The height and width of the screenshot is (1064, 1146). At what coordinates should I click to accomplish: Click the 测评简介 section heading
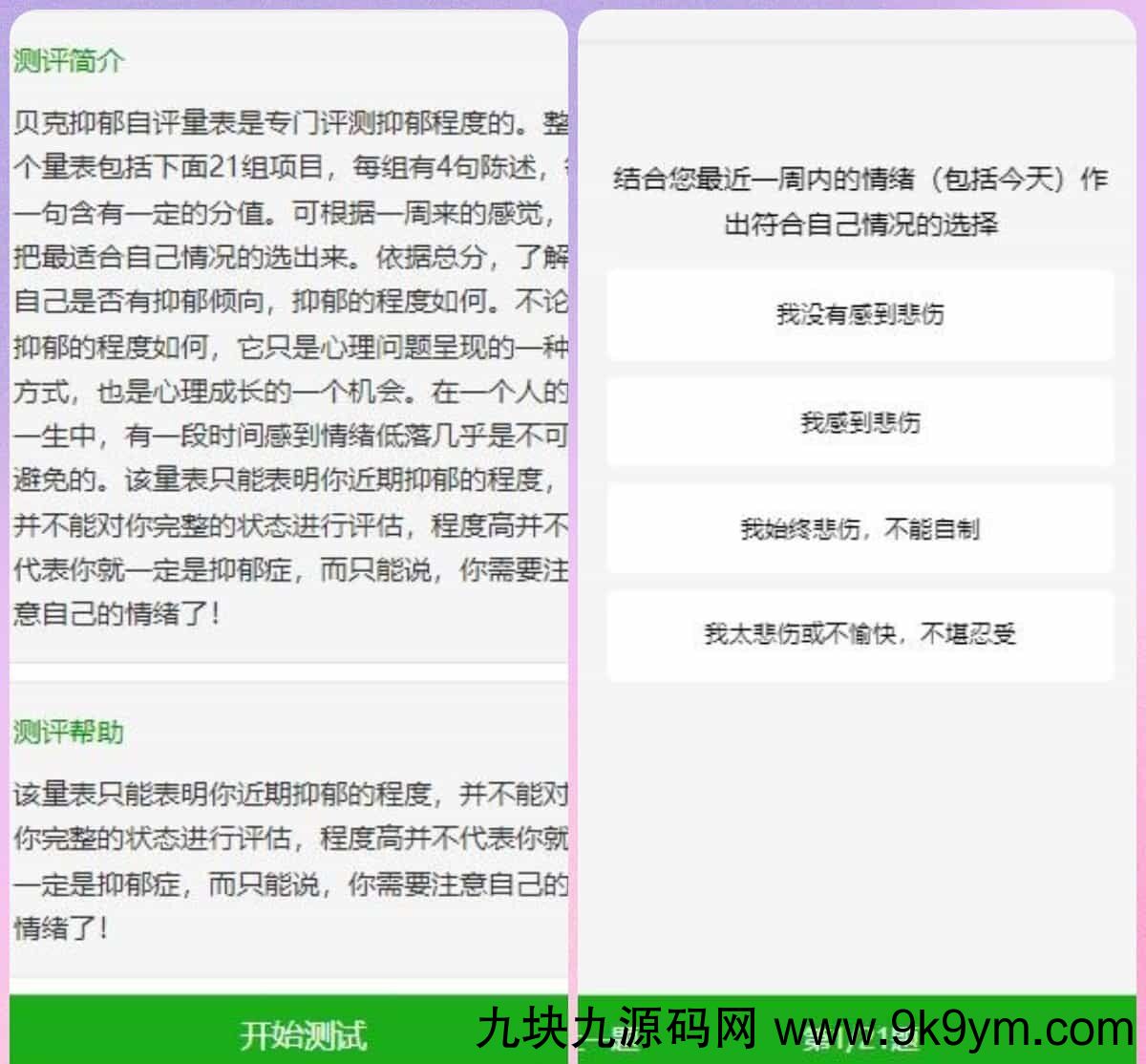[69, 61]
